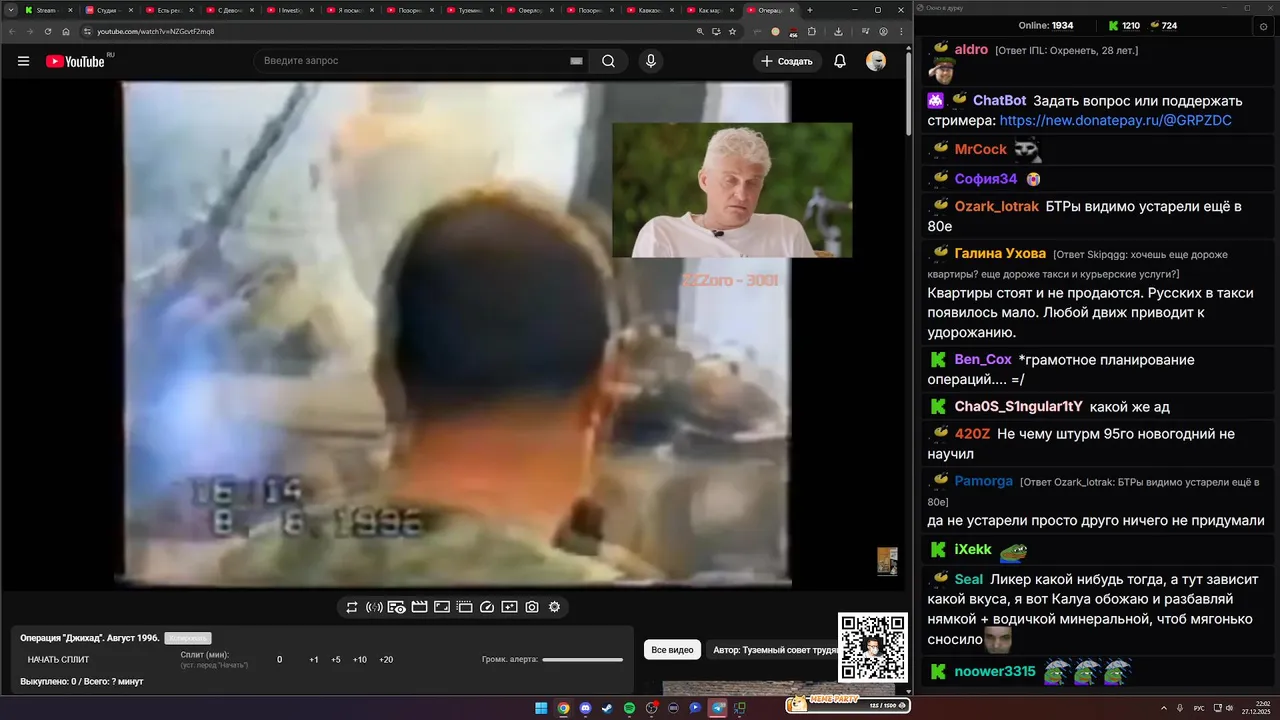Add +5 minutes to split

(x=336, y=660)
